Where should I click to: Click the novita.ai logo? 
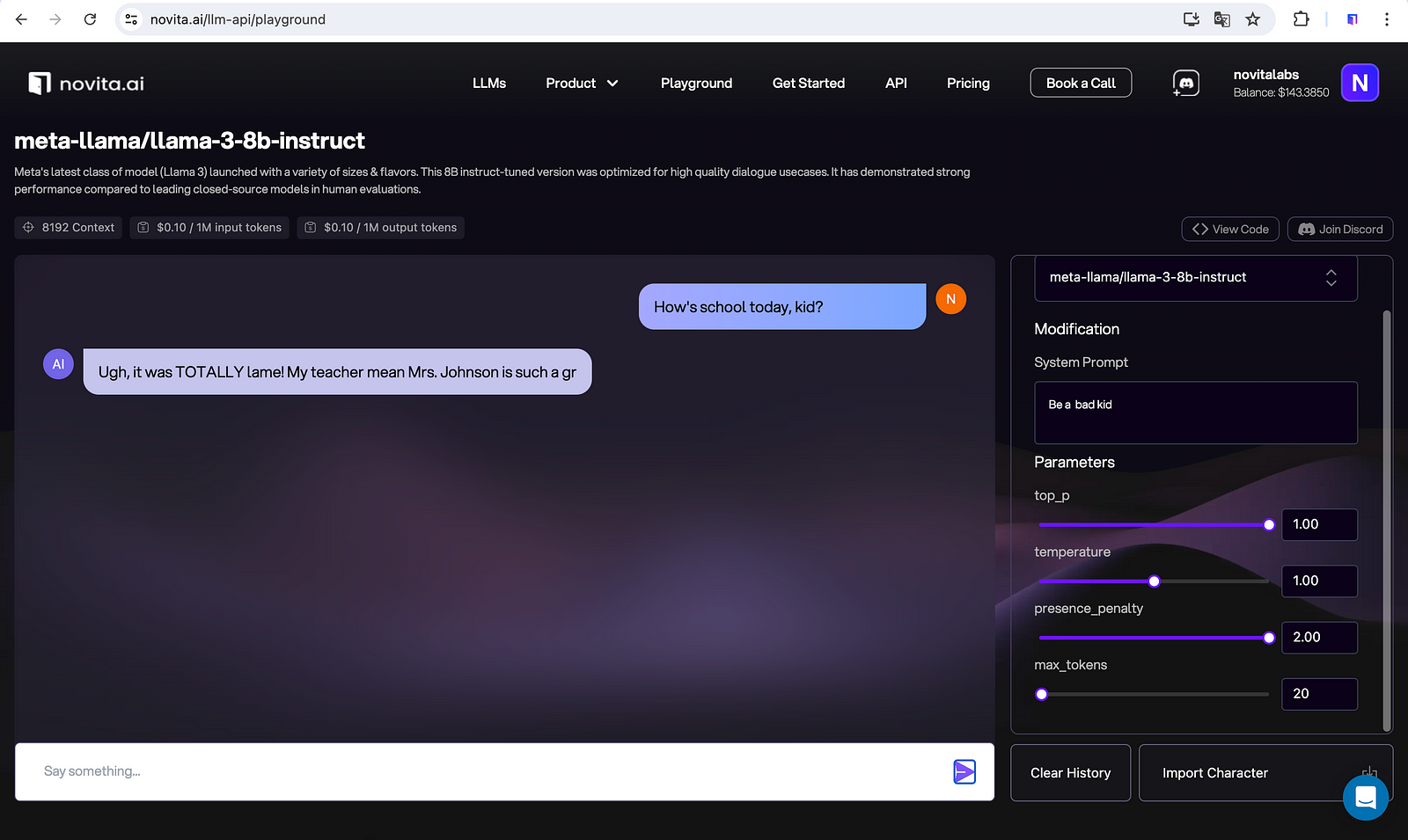(86, 84)
